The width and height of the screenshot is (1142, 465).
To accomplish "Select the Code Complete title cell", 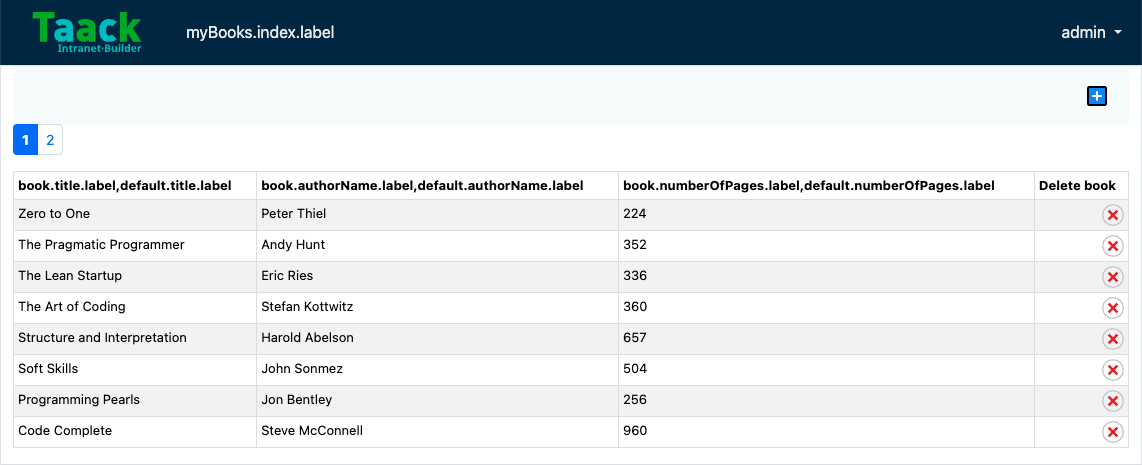I will [135, 431].
